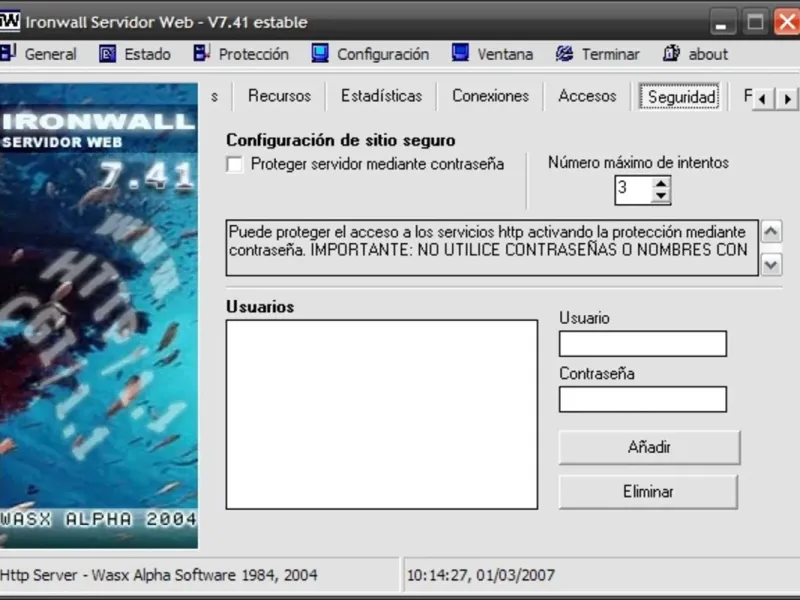This screenshot has width=800, height=600.
Task: Click the '10:14:27, 01/03/2007' status bar time
Action: click(x=481, y=575)
